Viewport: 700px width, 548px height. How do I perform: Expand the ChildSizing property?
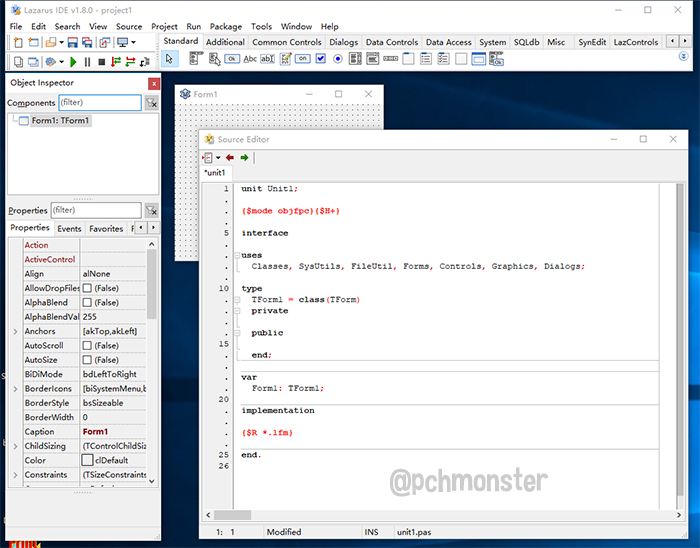pos(15,446)
